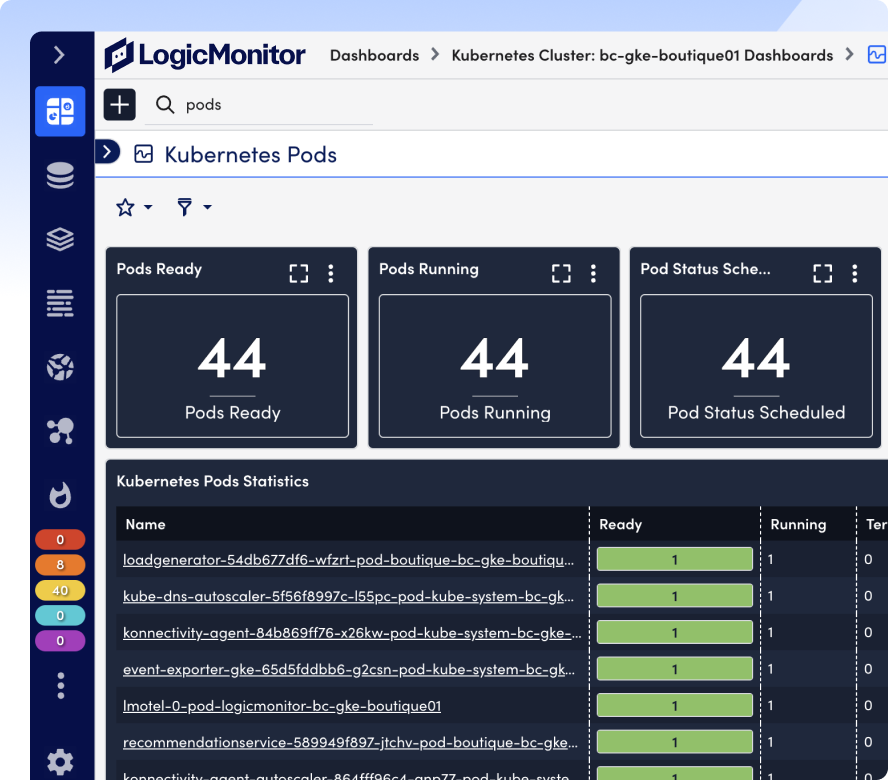The width and height of the screenshot is (888, 780).
Task: Open Pod Status Scheduled widget options menu
Action: (x=855, y=274)
